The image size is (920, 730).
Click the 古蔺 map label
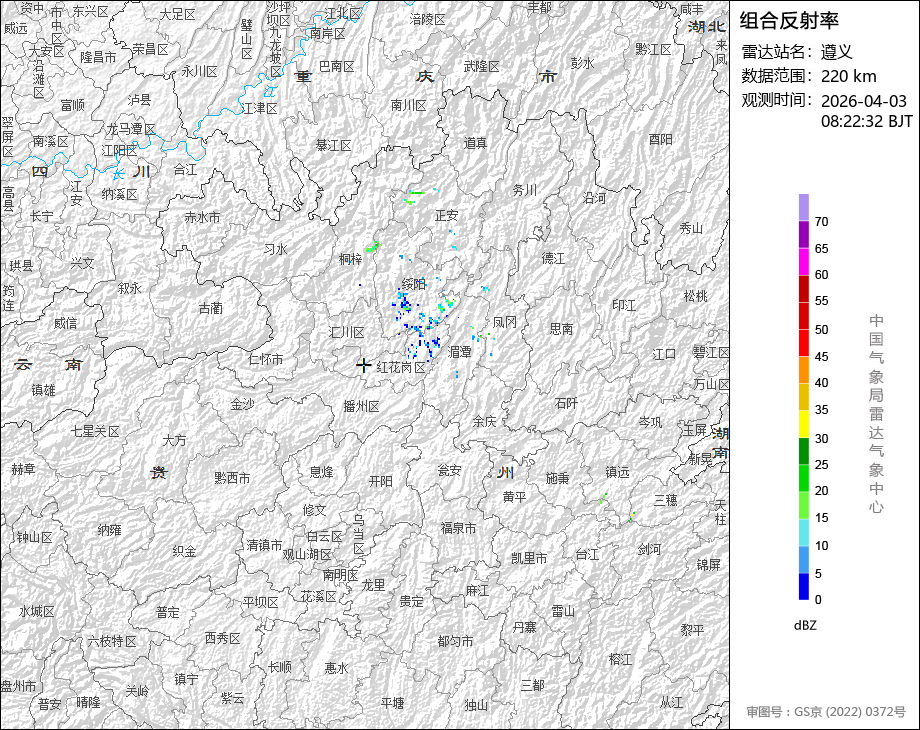211,308
